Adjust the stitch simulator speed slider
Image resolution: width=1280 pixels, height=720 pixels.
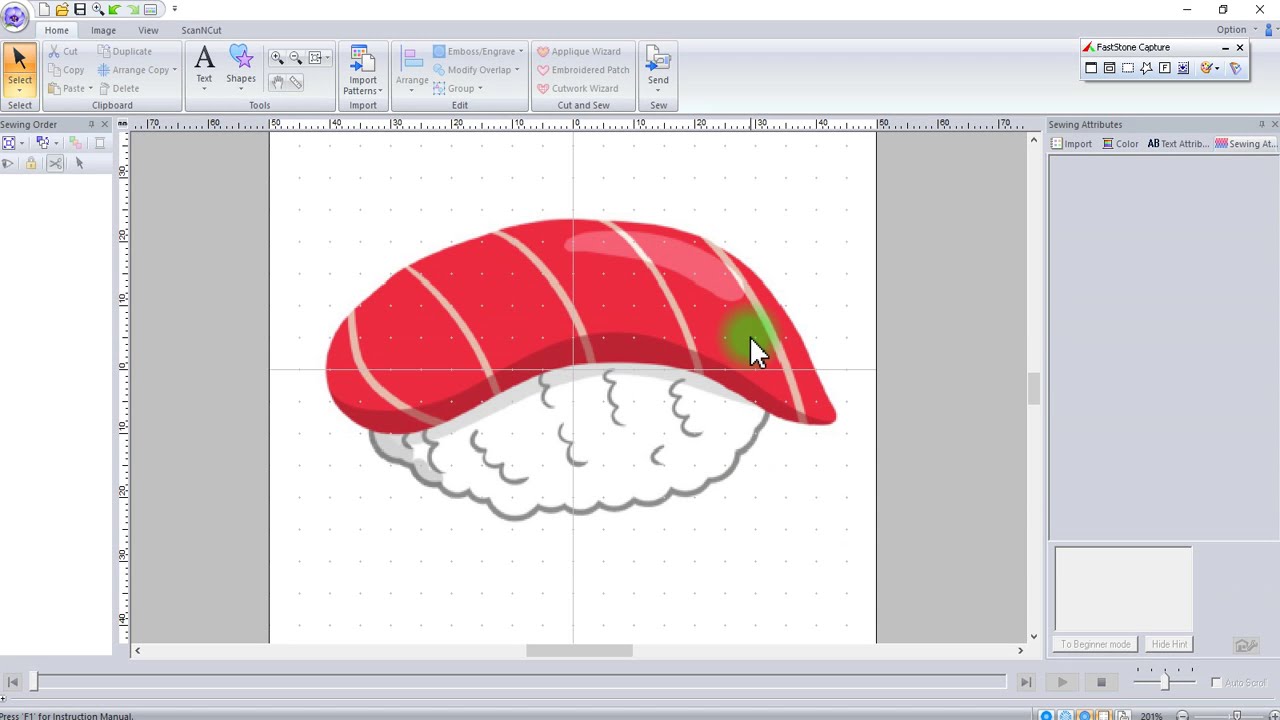1164,682
